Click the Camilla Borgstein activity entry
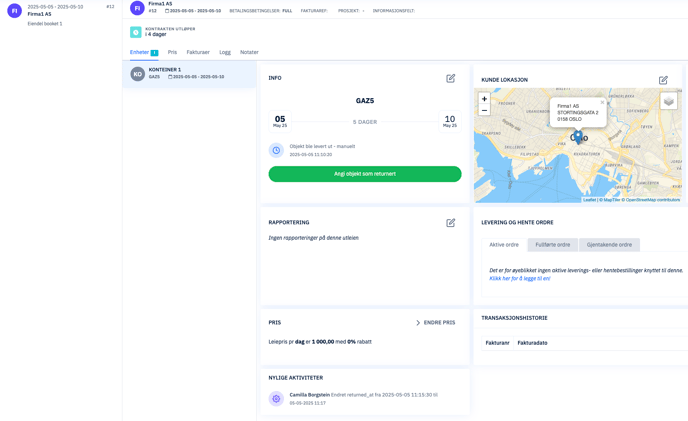 364,399
